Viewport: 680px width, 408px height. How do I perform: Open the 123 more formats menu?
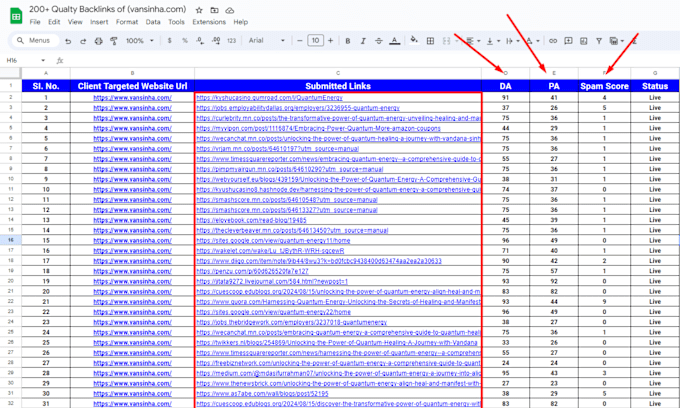pyautogui.click(x=231, y=41)
